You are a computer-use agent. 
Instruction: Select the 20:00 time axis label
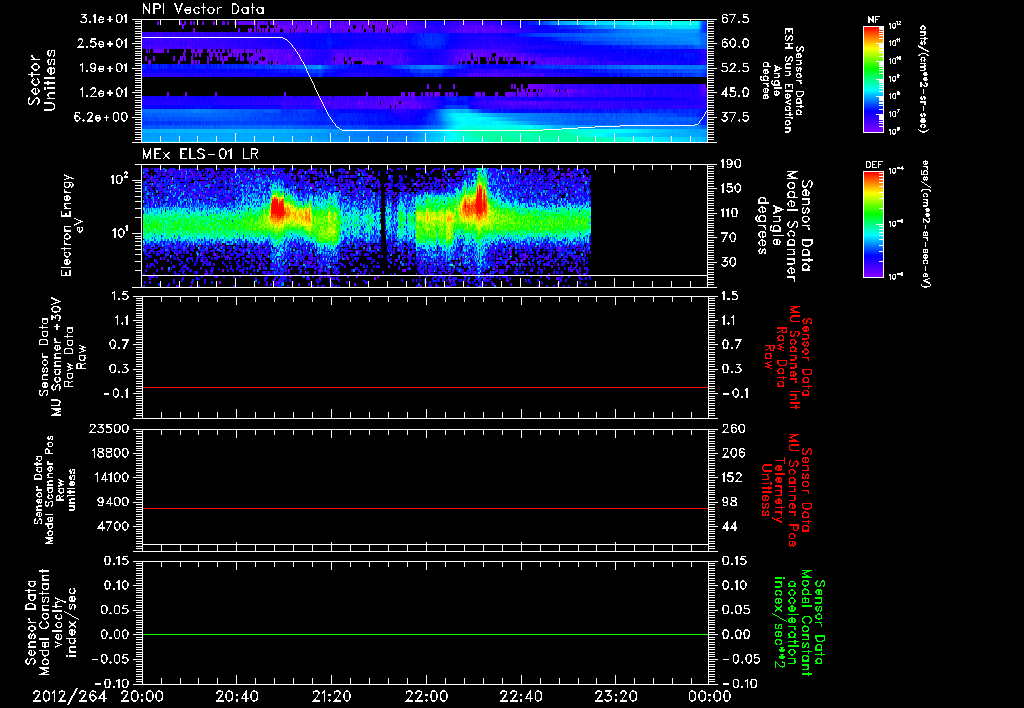tap(142, 697)
